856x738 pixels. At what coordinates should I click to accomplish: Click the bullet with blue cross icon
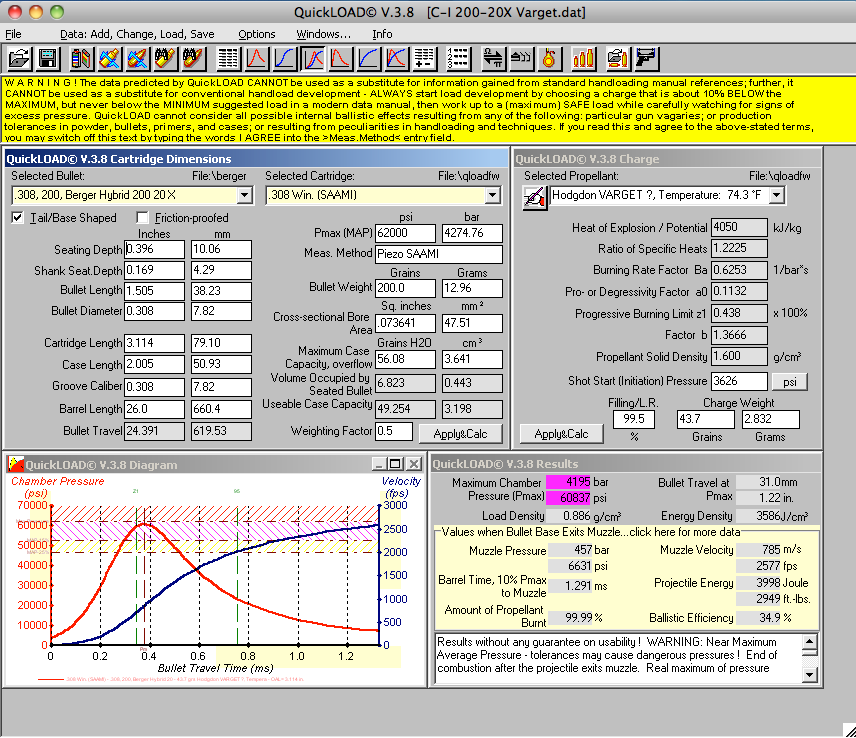(110, 58)
